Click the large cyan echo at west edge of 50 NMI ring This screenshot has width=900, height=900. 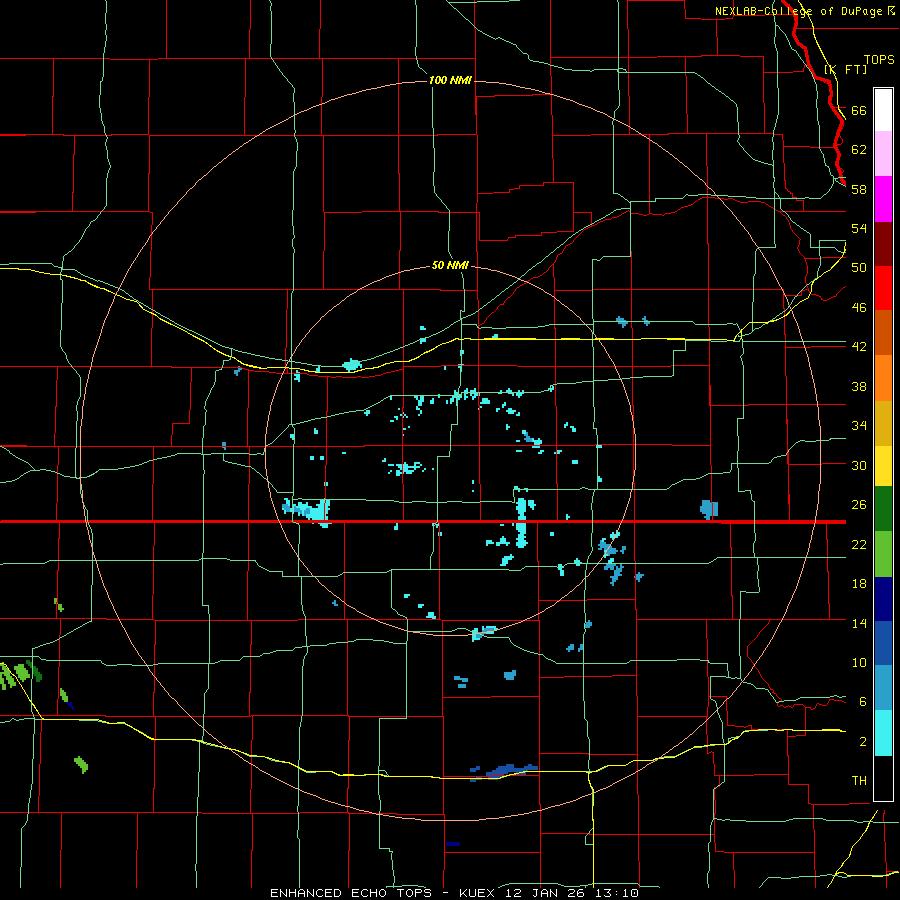307,510
